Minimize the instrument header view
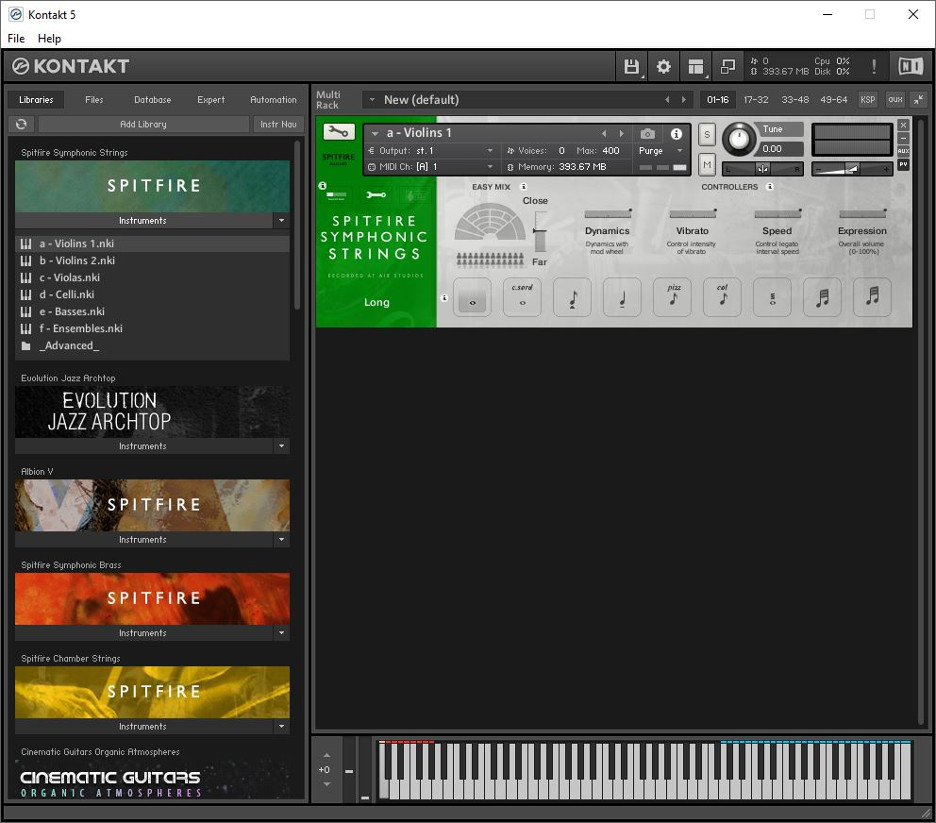This screenshot has height=823, width=936. coord(903,138)
